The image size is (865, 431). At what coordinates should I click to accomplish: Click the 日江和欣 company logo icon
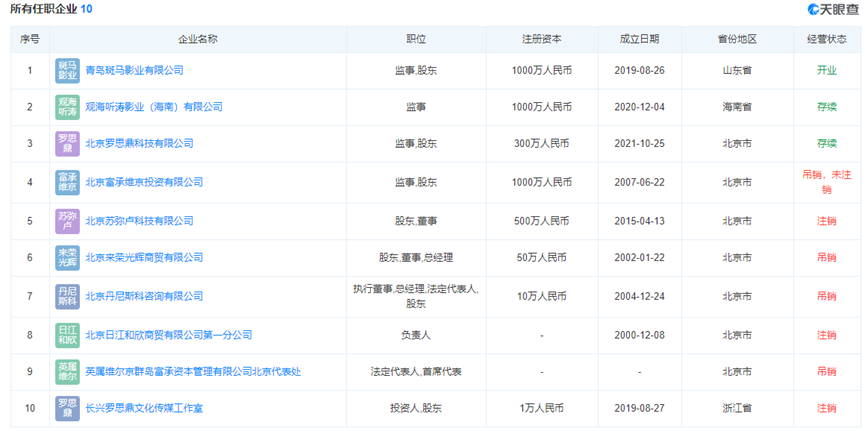67,334
